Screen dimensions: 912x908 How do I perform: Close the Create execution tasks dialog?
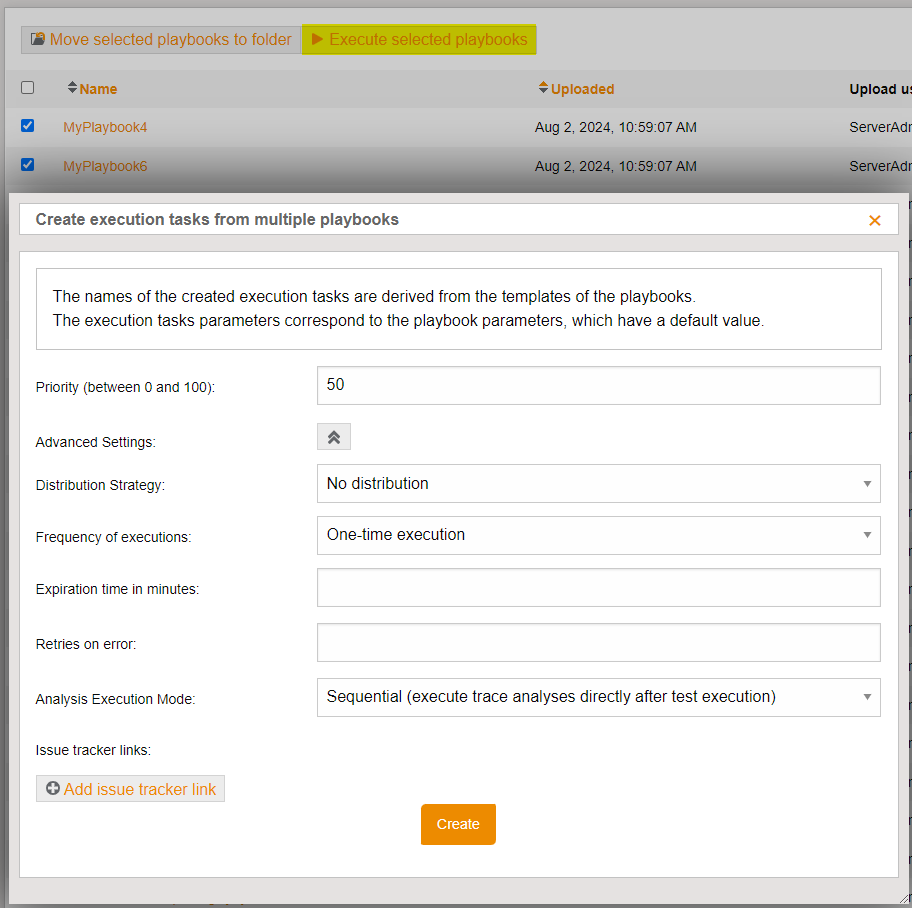[x=874, y=220]
